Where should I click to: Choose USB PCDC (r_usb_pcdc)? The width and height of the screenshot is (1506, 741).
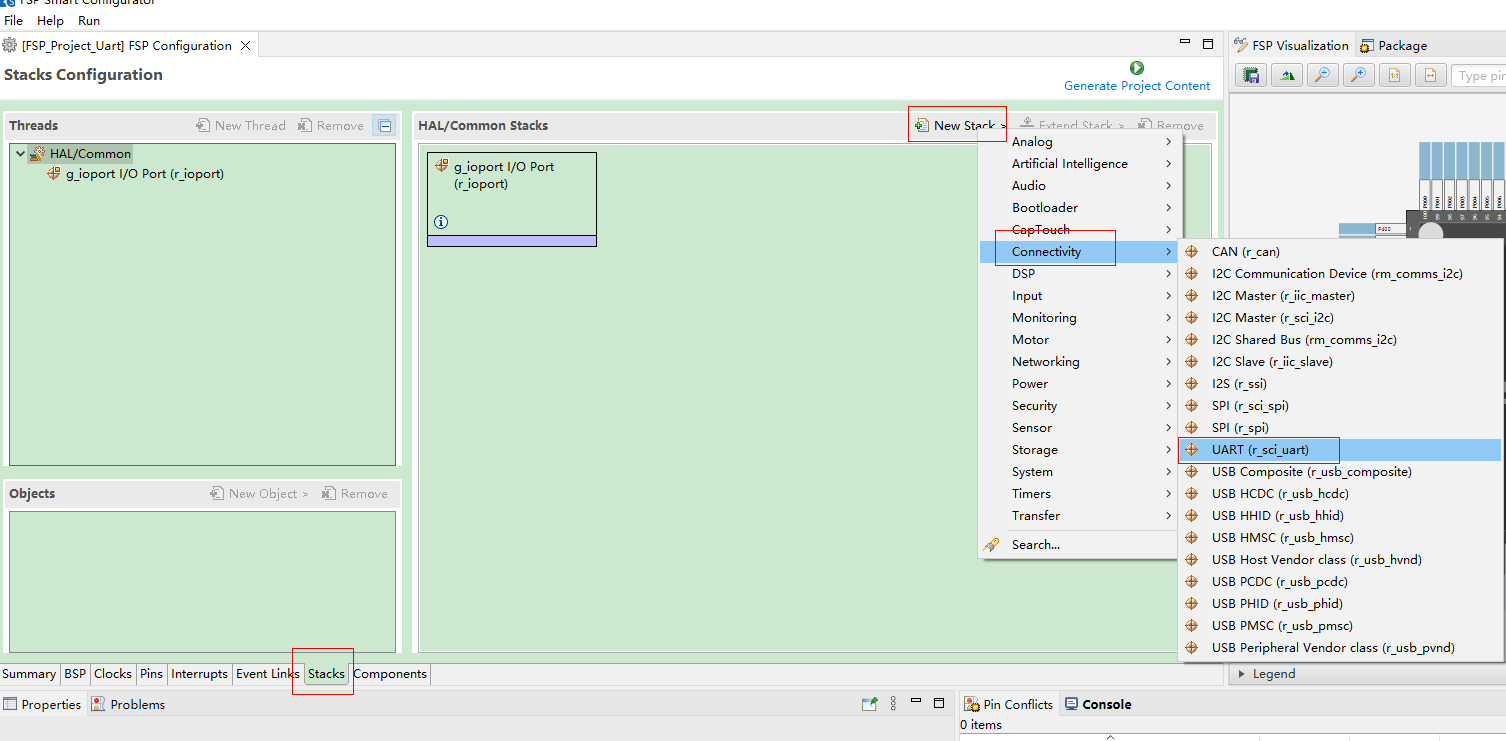[x=1340, y=582]
